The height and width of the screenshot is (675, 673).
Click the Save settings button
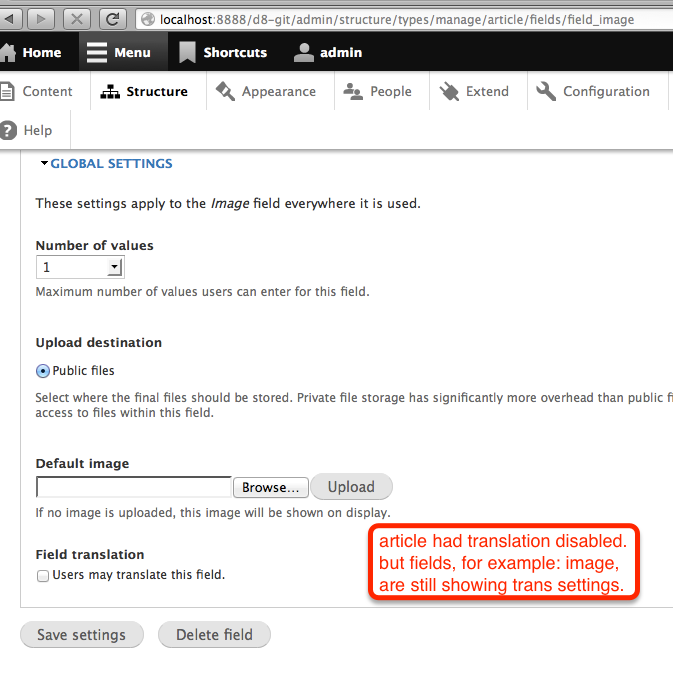pos(82,635)
